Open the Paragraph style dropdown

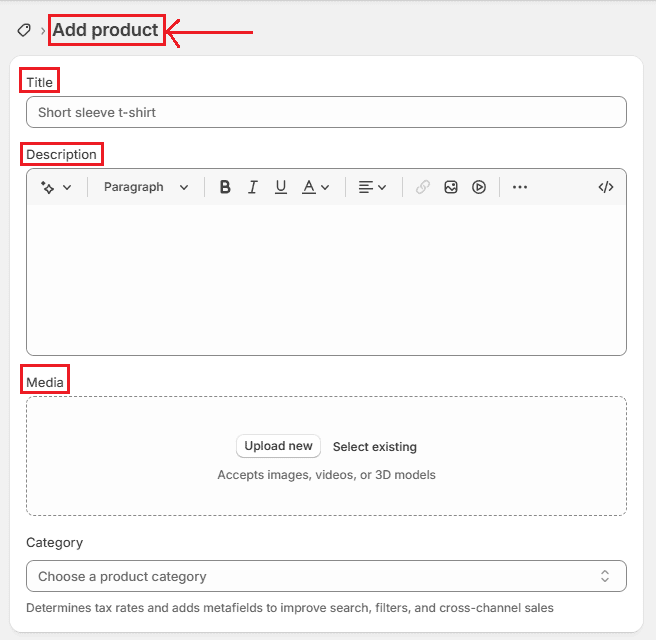coord(146,187)
